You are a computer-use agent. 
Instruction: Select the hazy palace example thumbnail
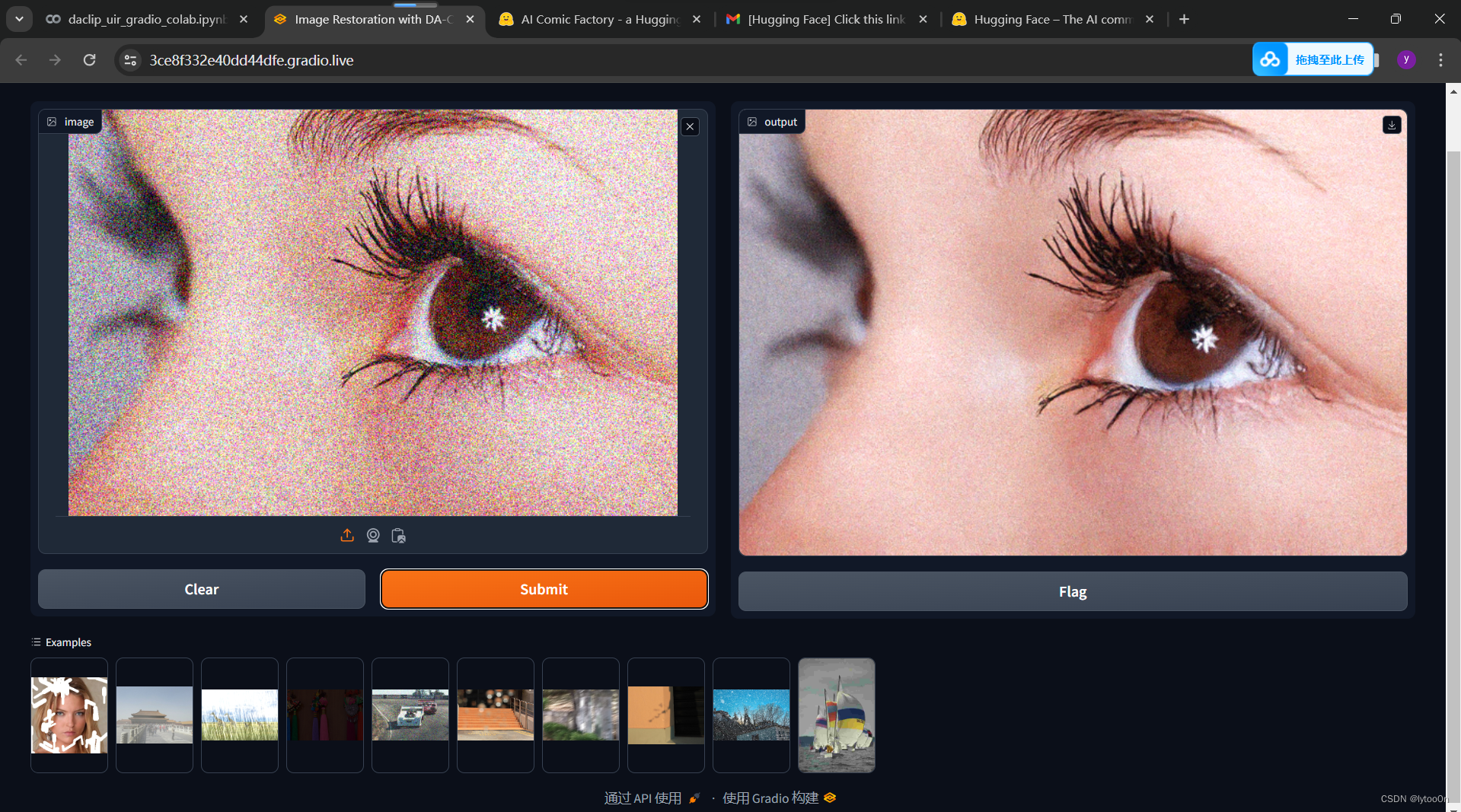[x=155, y=715]
